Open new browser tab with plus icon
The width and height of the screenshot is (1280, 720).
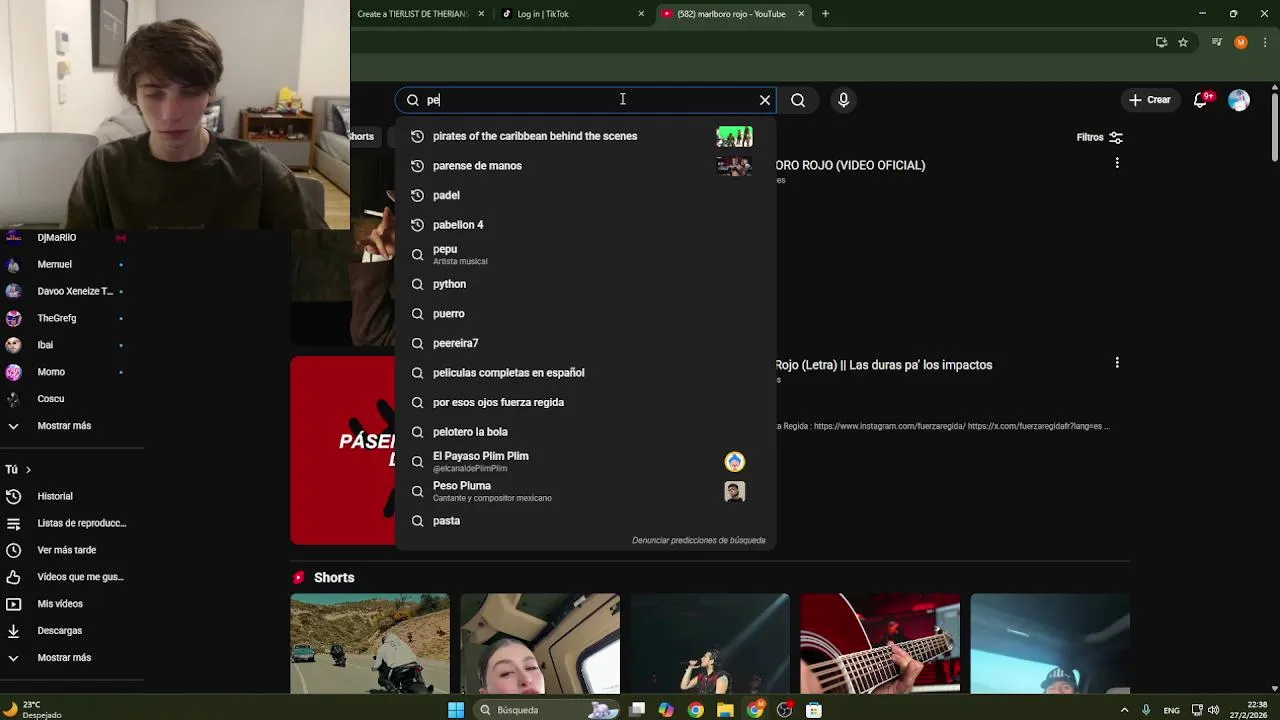point(825,14)
